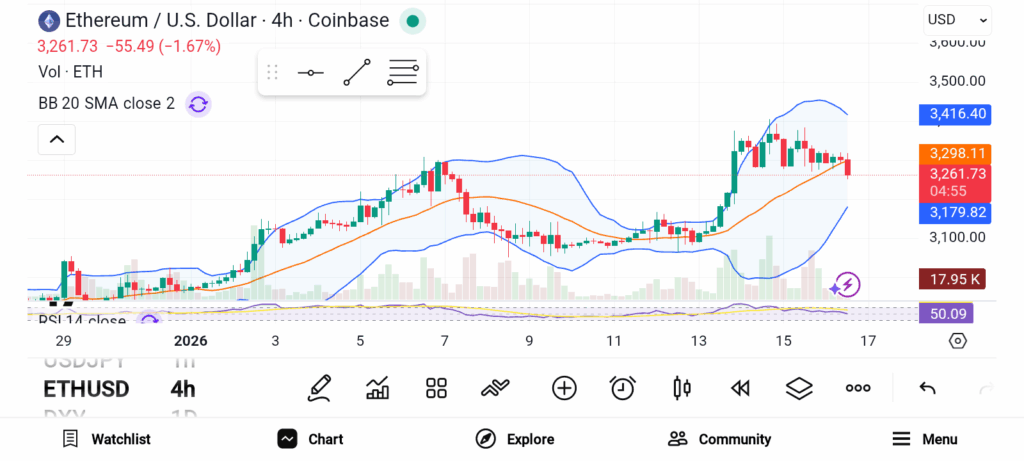Expand the three-dots more options menu

point(858,388)
